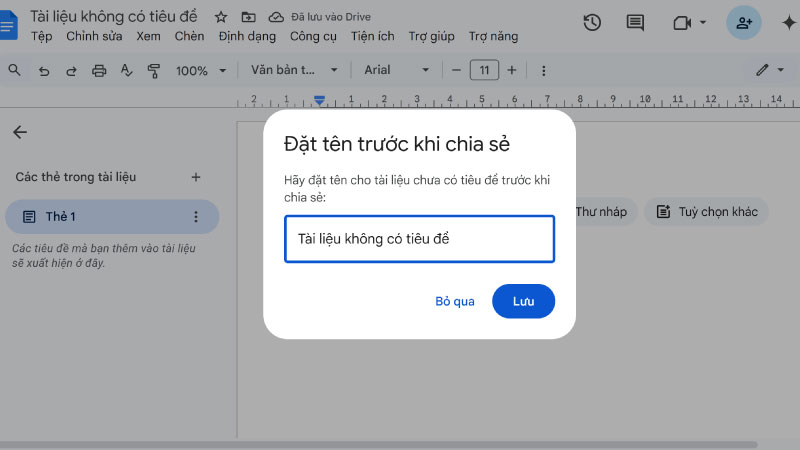
Task: Click the Share button with person icon
Action: point(743,22)
